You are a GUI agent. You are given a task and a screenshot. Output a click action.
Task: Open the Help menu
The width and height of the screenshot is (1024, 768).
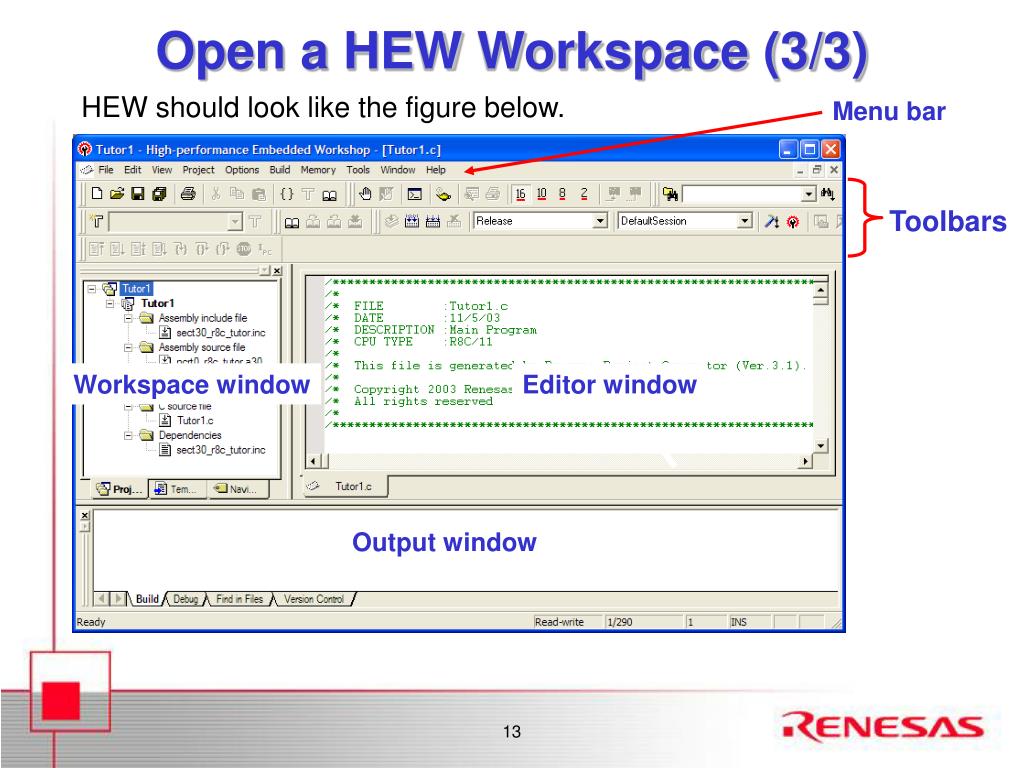coord(436,170)
